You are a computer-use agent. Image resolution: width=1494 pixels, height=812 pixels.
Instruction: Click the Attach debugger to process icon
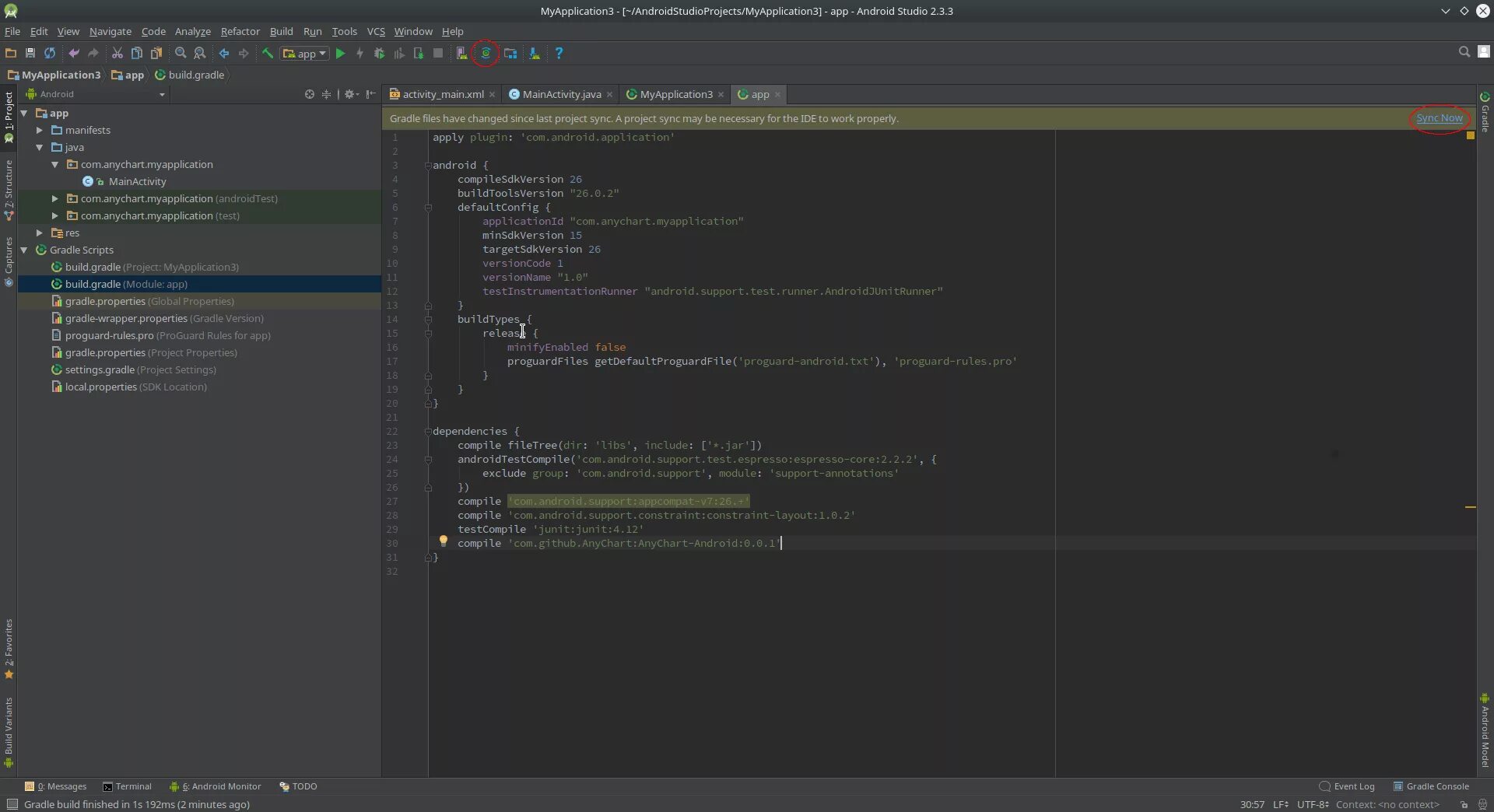(x=419, y=53)
